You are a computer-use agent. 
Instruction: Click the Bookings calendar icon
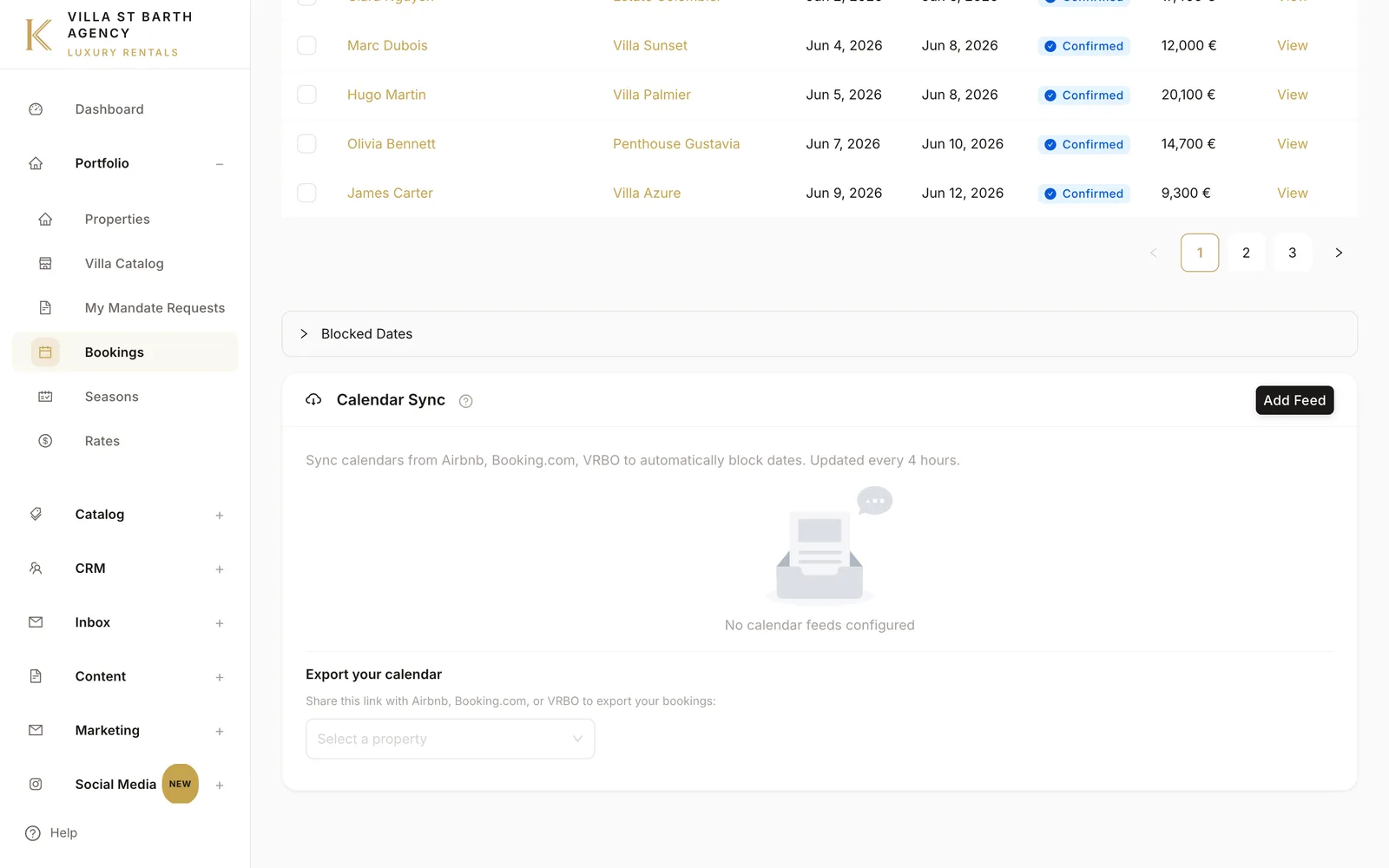(x=45, y=352)
